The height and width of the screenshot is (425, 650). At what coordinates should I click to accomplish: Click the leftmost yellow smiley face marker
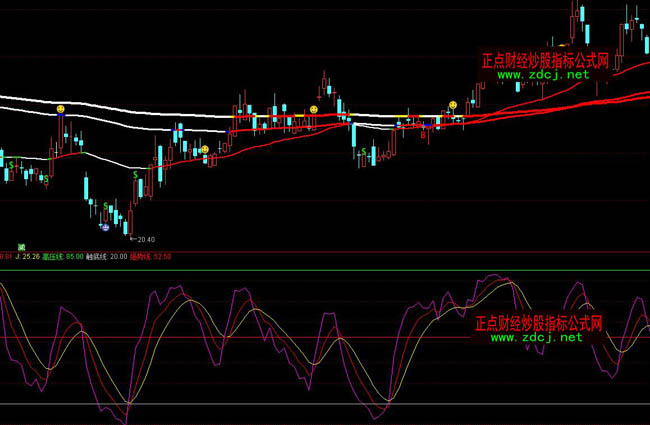(x=61, y=108)
